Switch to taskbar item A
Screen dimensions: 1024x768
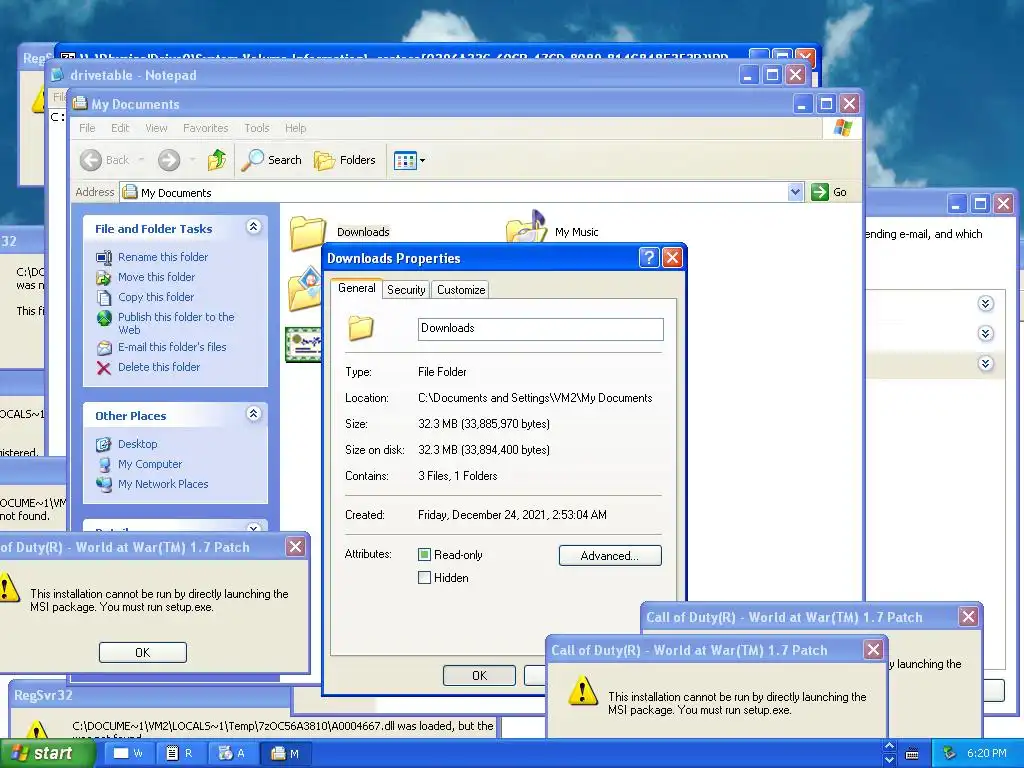(231, 753)
